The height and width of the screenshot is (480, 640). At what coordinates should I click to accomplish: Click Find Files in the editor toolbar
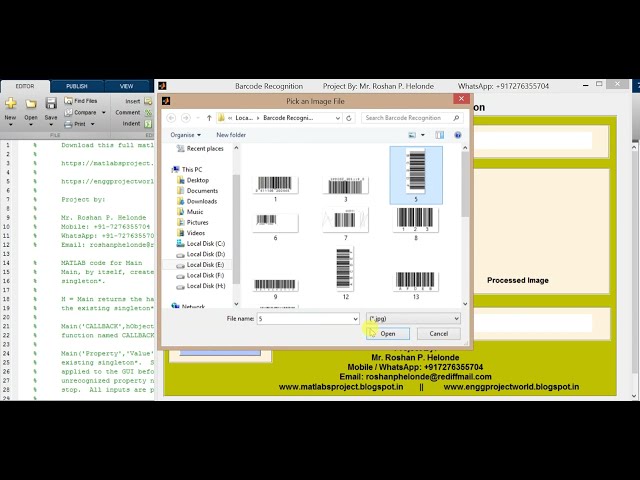(81, 100)
